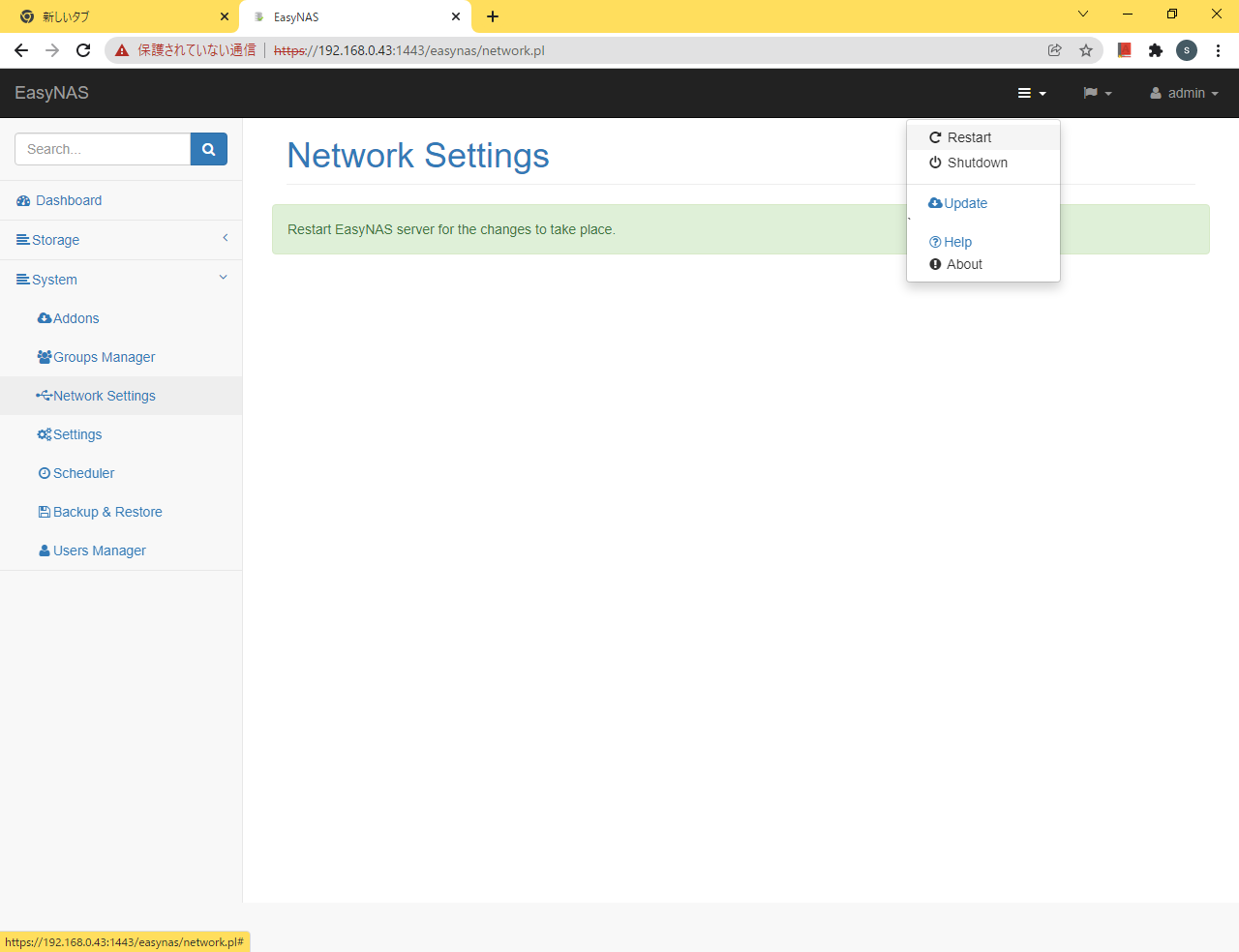Go to Users Manager page
The image size is (1239, 952).
(99, 550)
